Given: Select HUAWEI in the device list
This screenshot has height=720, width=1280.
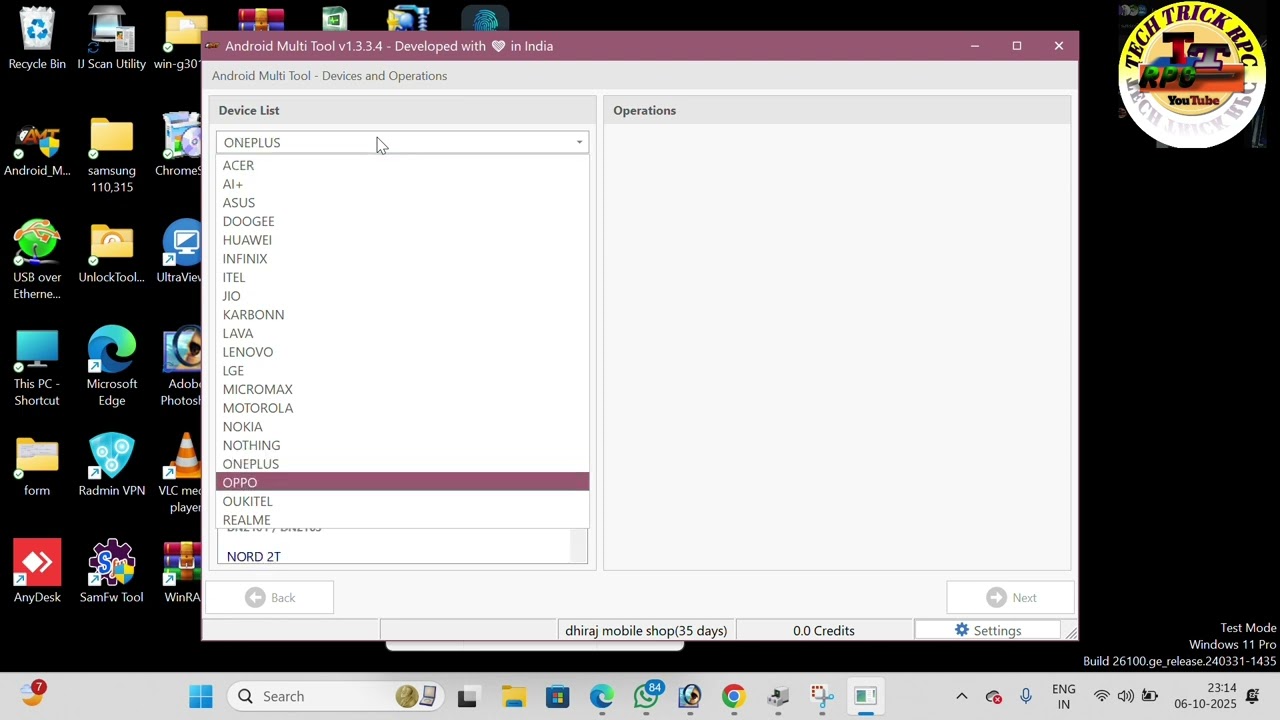Looking at the screenshot, I should 402,240.
